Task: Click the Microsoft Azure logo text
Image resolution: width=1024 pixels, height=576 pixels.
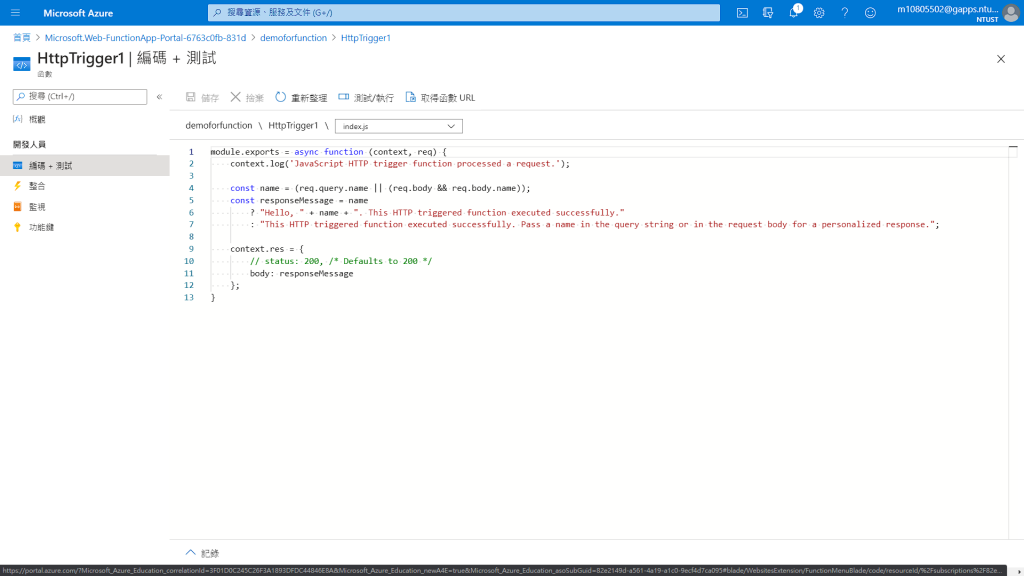Action: click(78, 12)
